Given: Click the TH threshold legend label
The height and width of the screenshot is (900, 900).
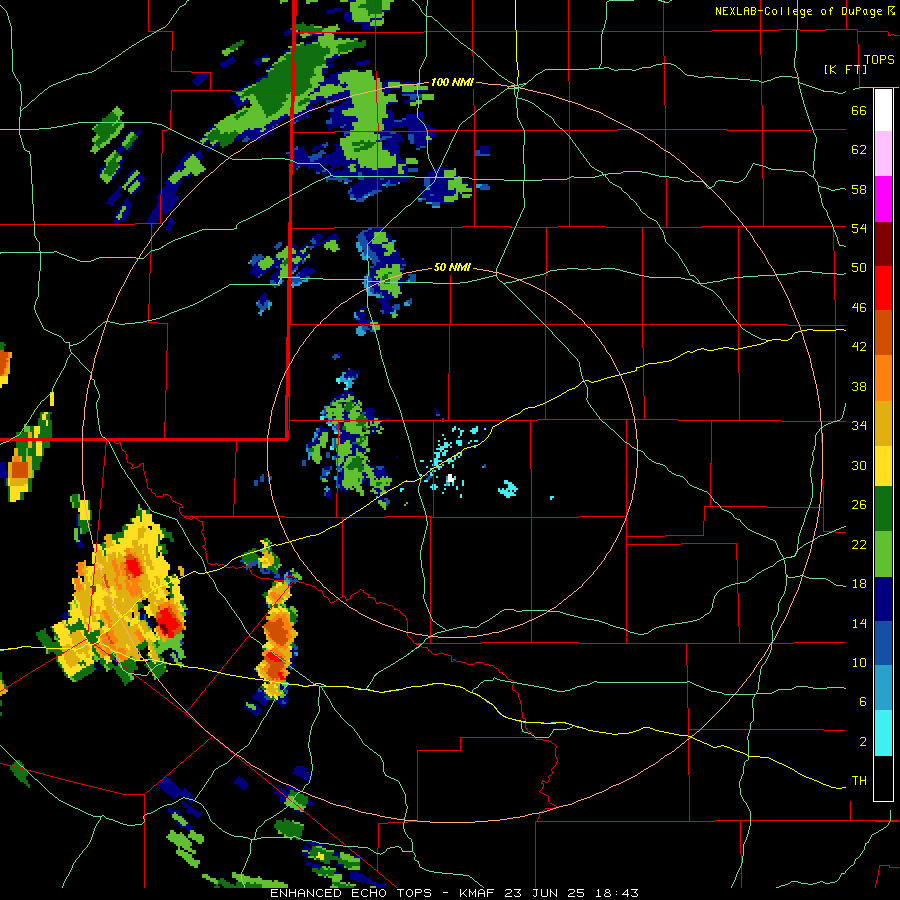Looking at the screenshot, I should click(859, 781).
